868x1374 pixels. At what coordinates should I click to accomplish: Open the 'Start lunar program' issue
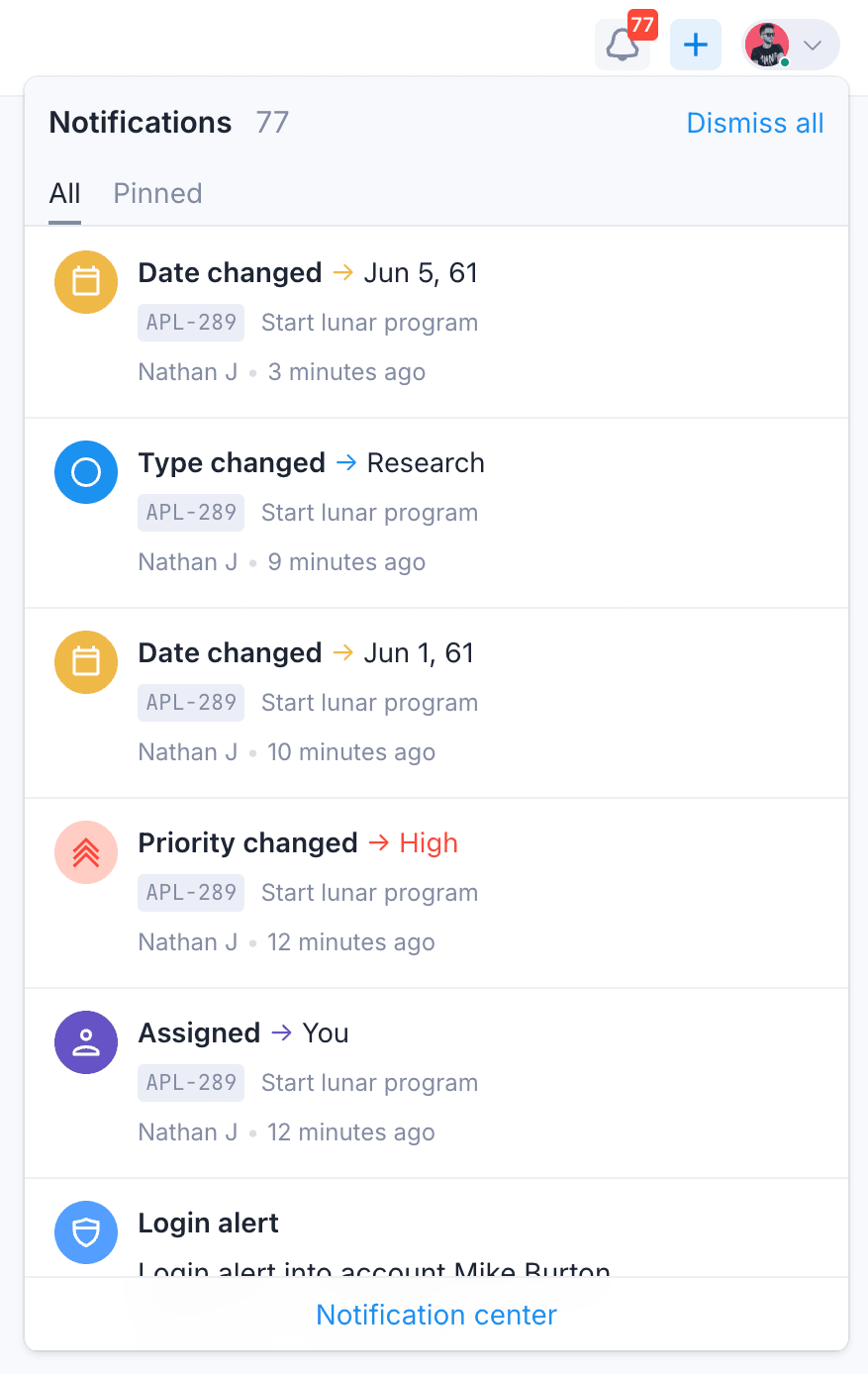[x=368, y=322]
